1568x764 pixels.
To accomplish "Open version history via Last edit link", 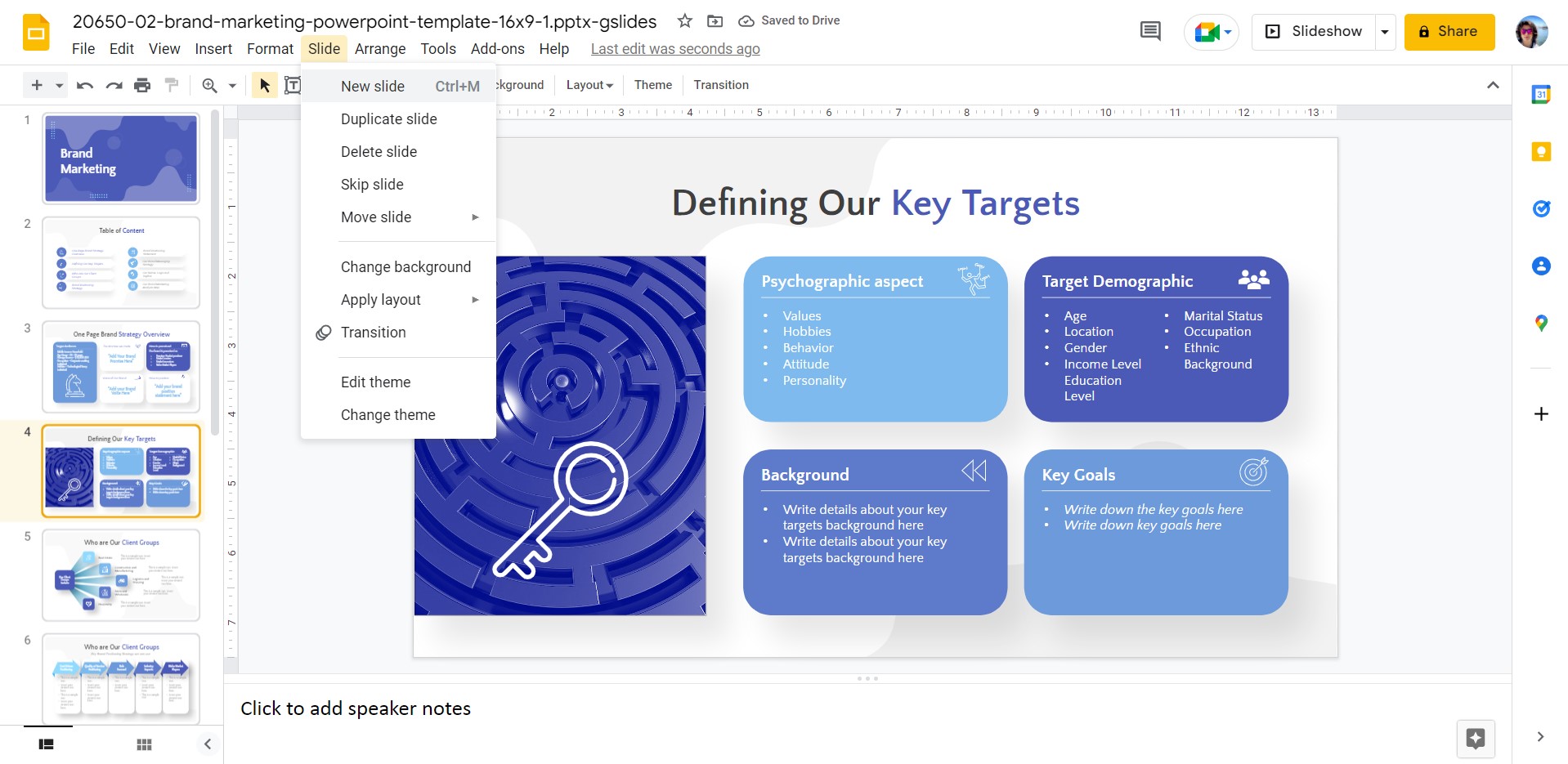I will (674, 48).
